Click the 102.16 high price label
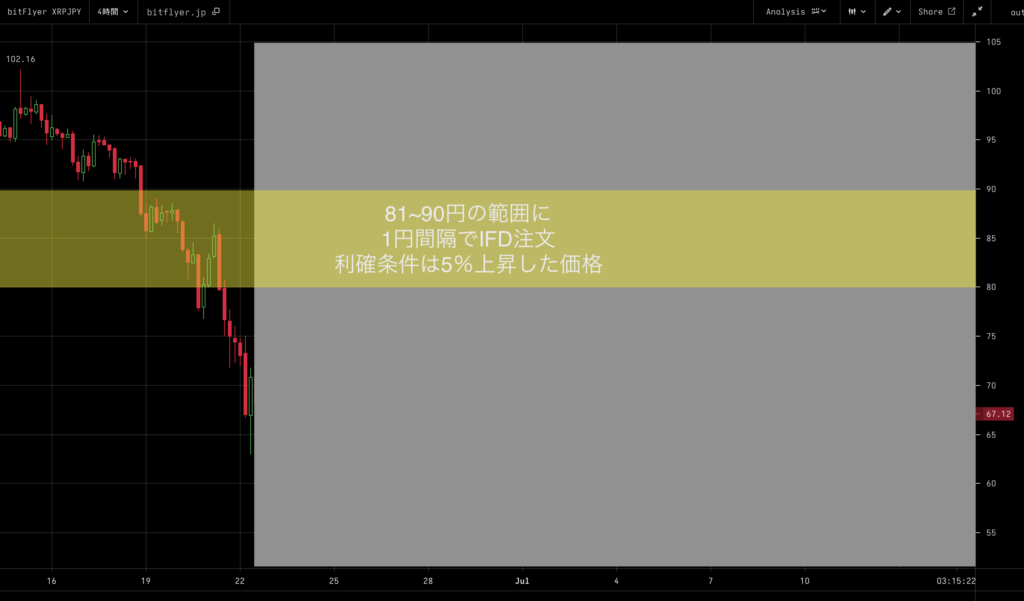 click(x=21, y=59)
